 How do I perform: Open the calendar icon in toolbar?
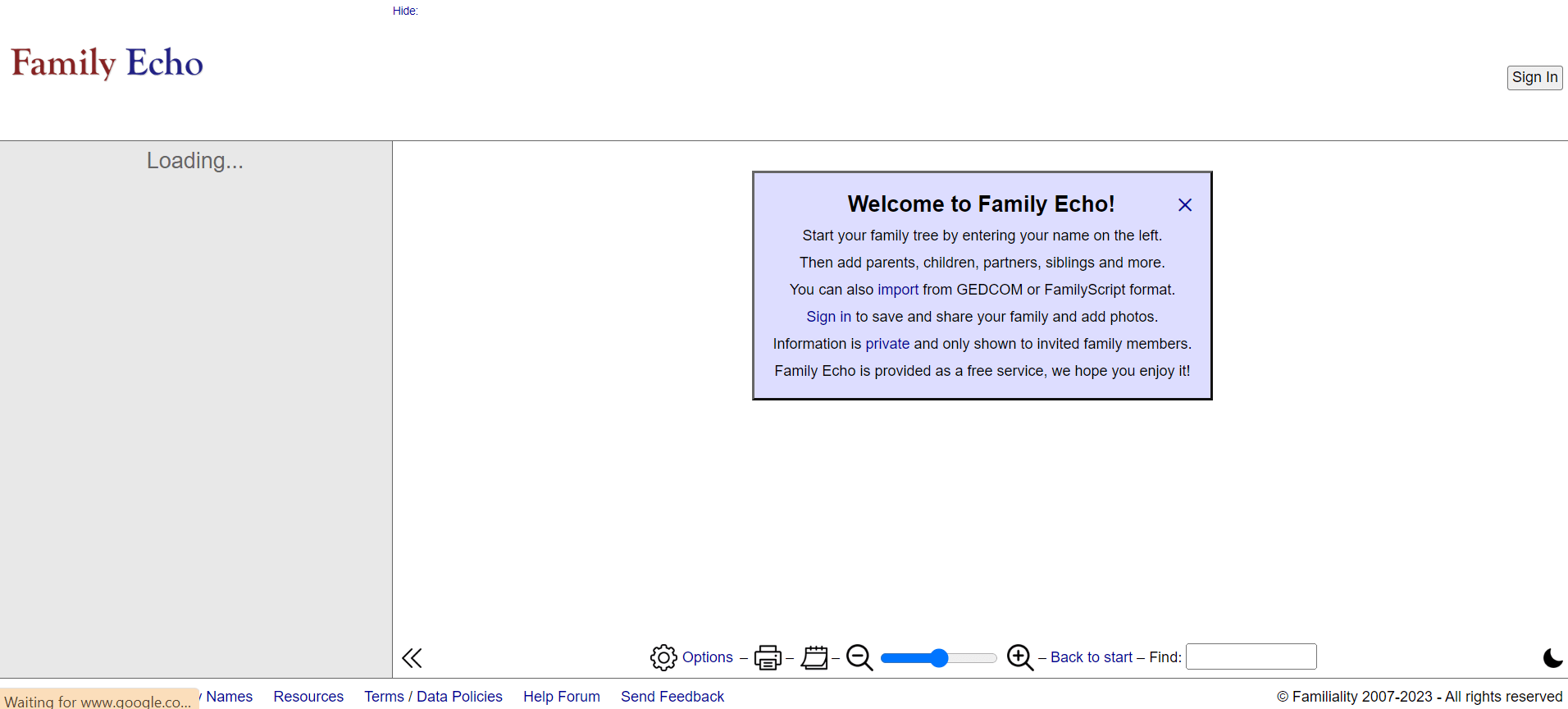(x=814, y=657)
